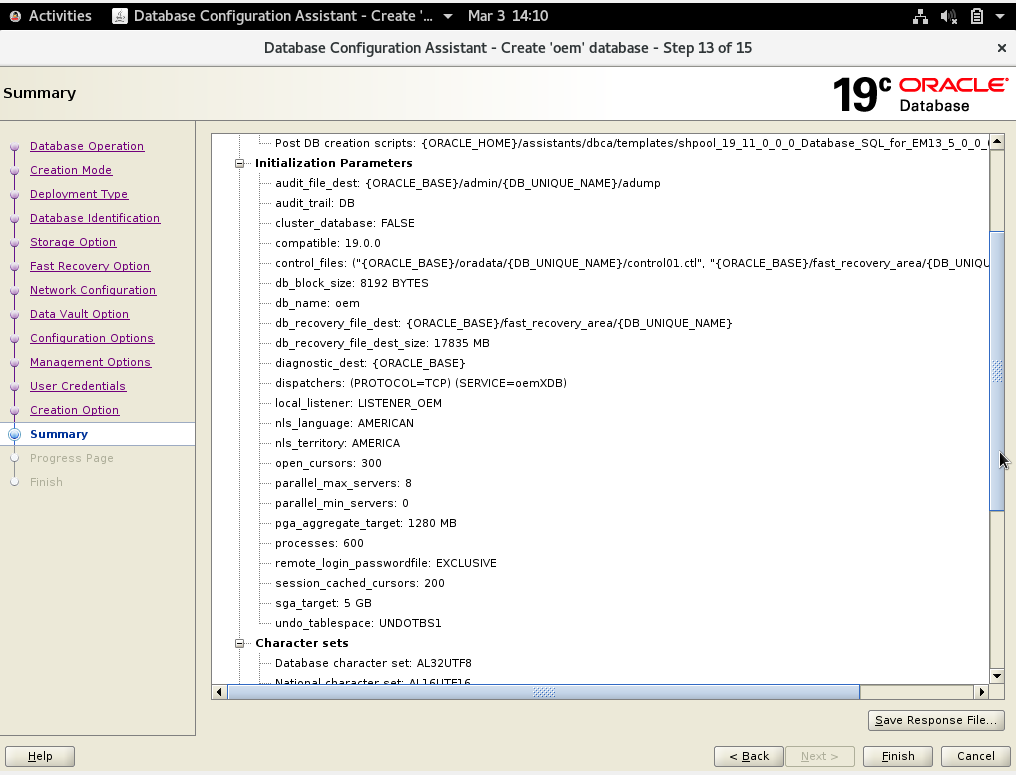Click the horizontal scrollbar left arrow
The height and width of the screenshot is (775, 1016).
[219, 692]
